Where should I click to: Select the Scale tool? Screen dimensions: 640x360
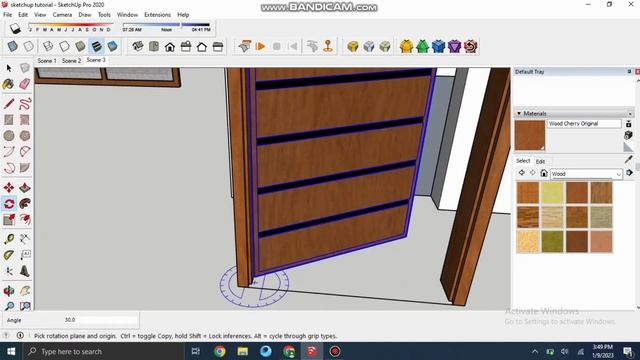[x=9, y=220]
